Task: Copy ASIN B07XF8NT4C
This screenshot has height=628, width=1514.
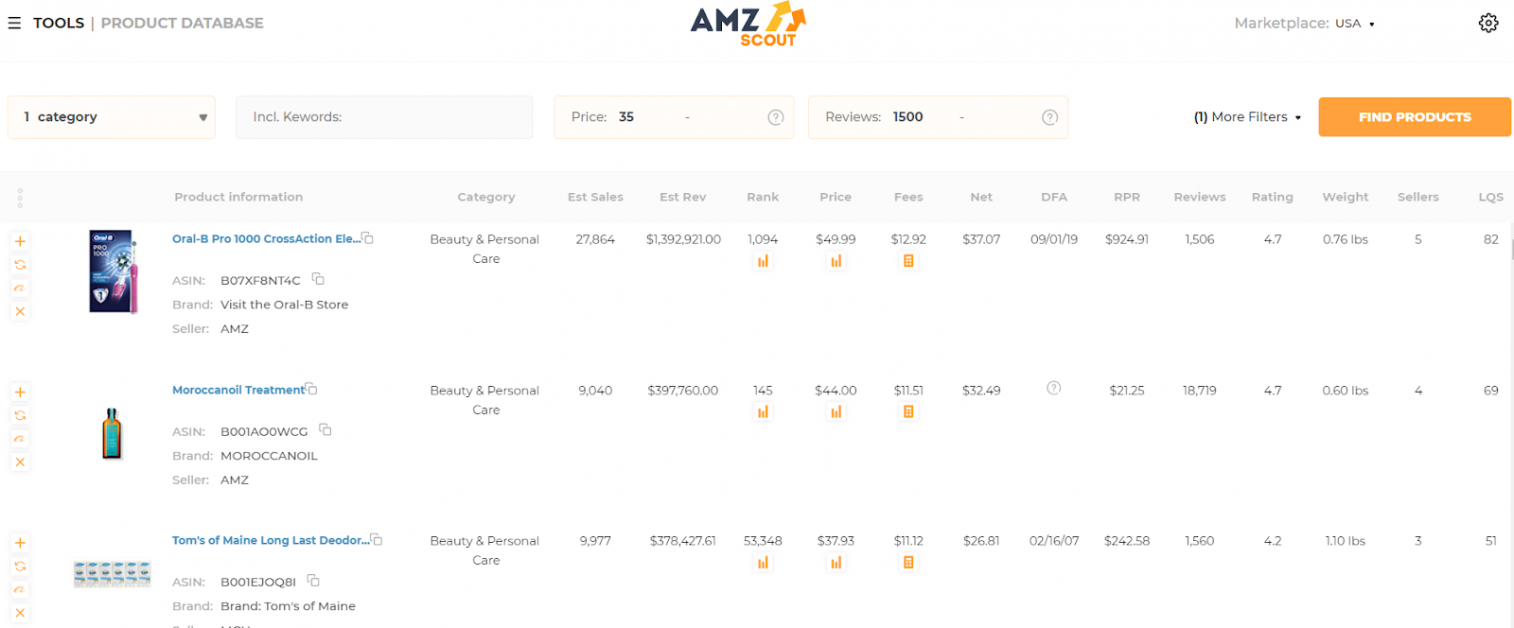Action: 318,279
